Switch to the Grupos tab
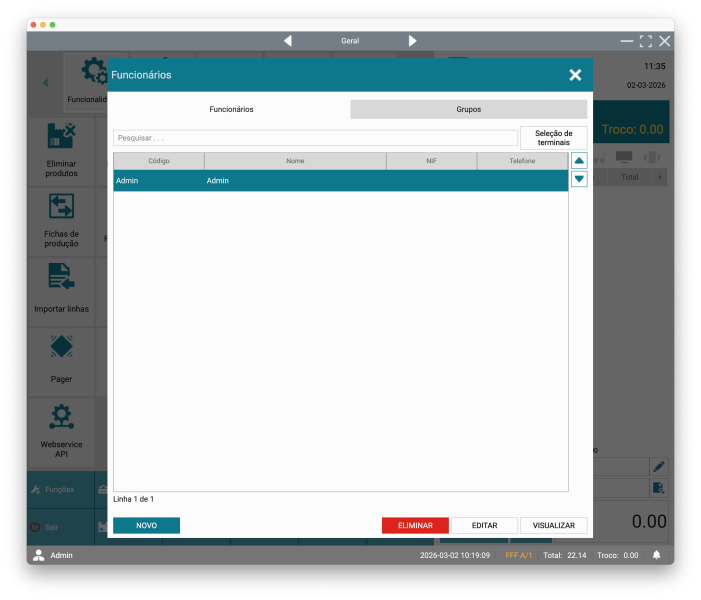Screen dimensions: 701x600 point(468,109)
